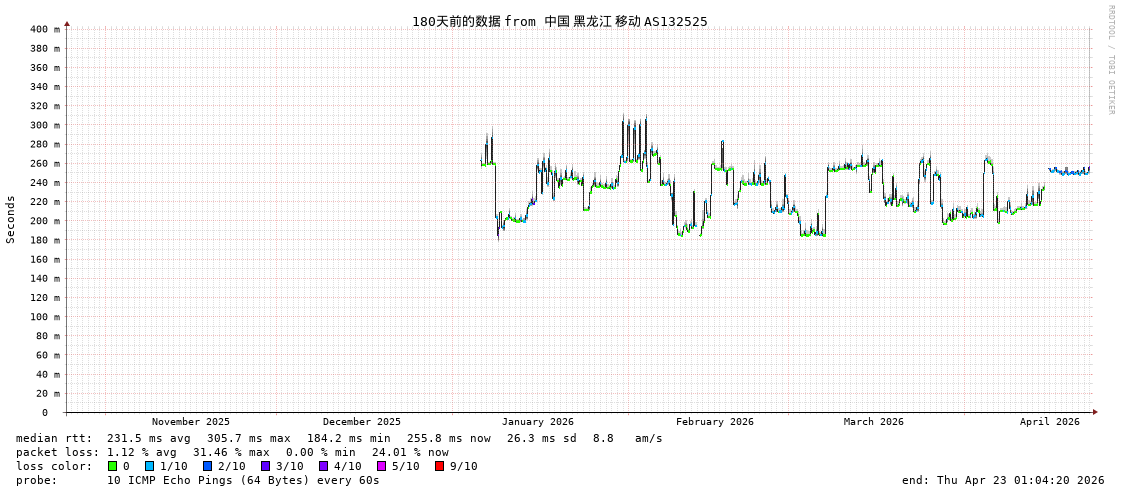Click the green 0 loss color swatch
The width and height of the screenshot is (1121, 494).
[x=113, y=466]
